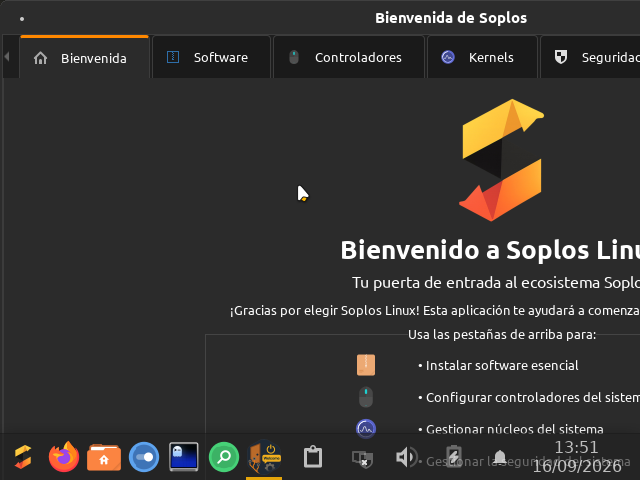Image resolution: width=640 pixels, height=480 pixels.
Task: Select the Soplos Welcome taskbar icon
Action: click(264, 457)
